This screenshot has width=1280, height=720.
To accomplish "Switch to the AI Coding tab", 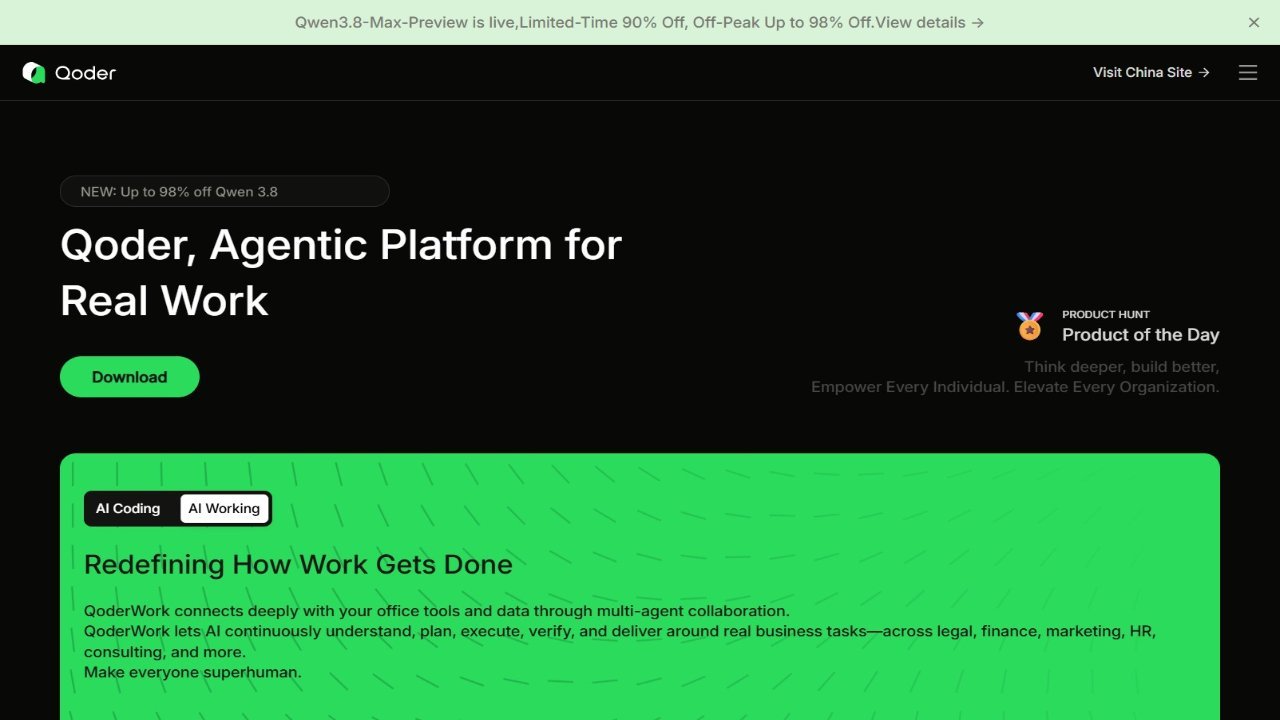I will [x=128, y=508].
